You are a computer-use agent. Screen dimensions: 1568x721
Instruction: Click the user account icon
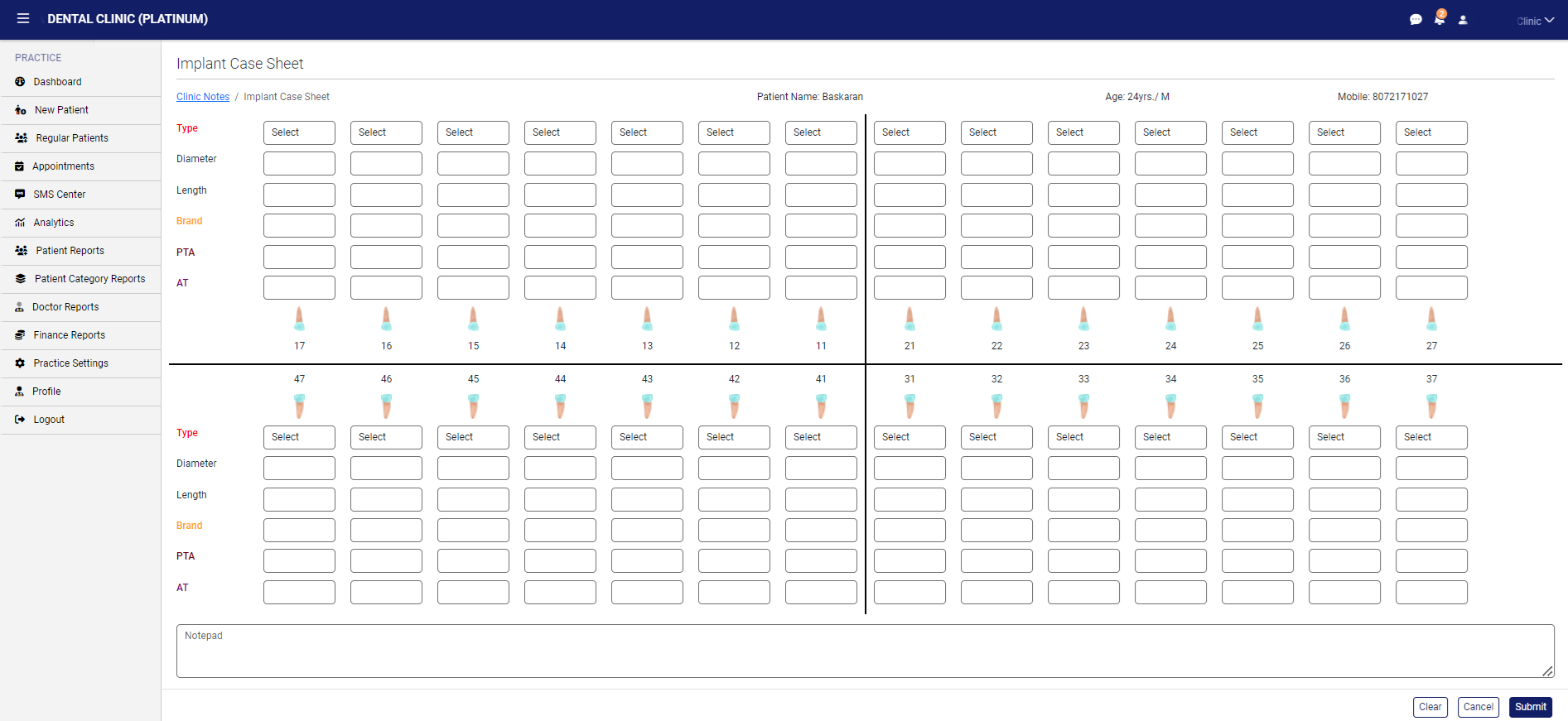(x=1463, y=20)
